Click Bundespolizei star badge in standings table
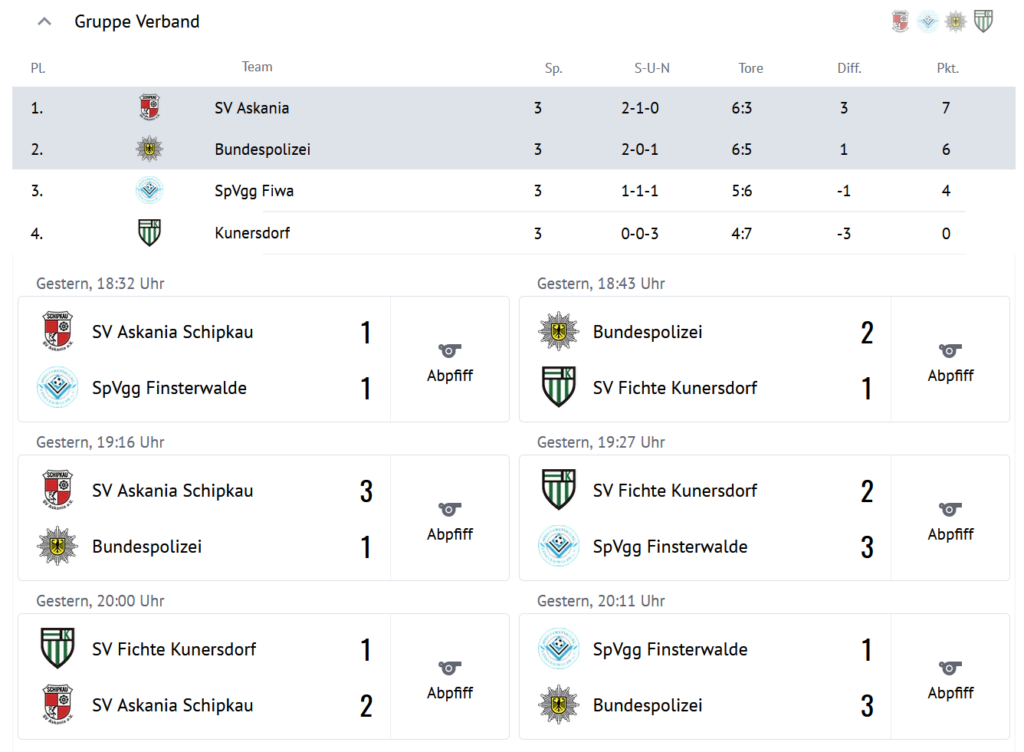 click(150, 149)
